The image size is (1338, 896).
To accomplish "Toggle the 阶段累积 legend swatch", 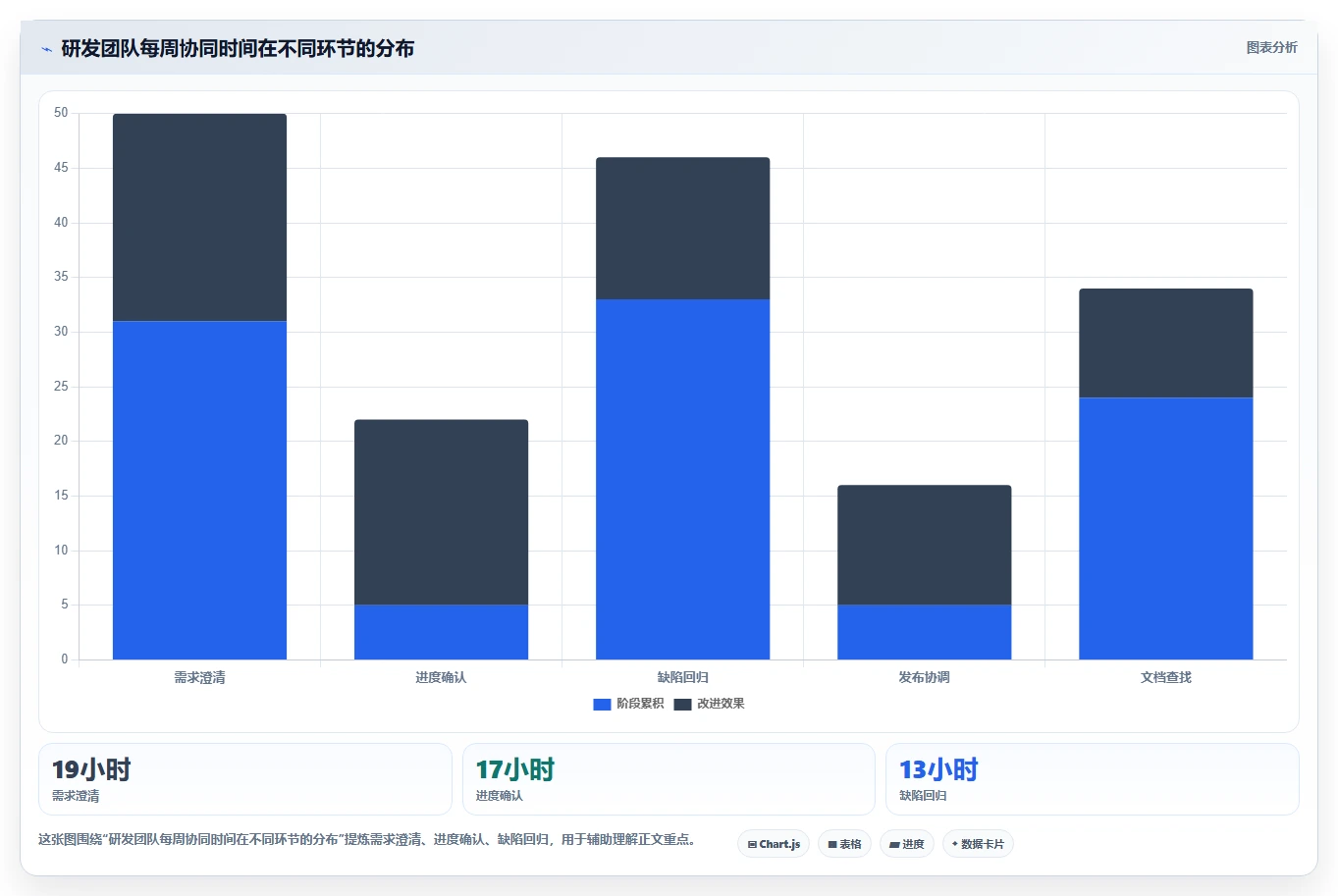I will (602, 705).
